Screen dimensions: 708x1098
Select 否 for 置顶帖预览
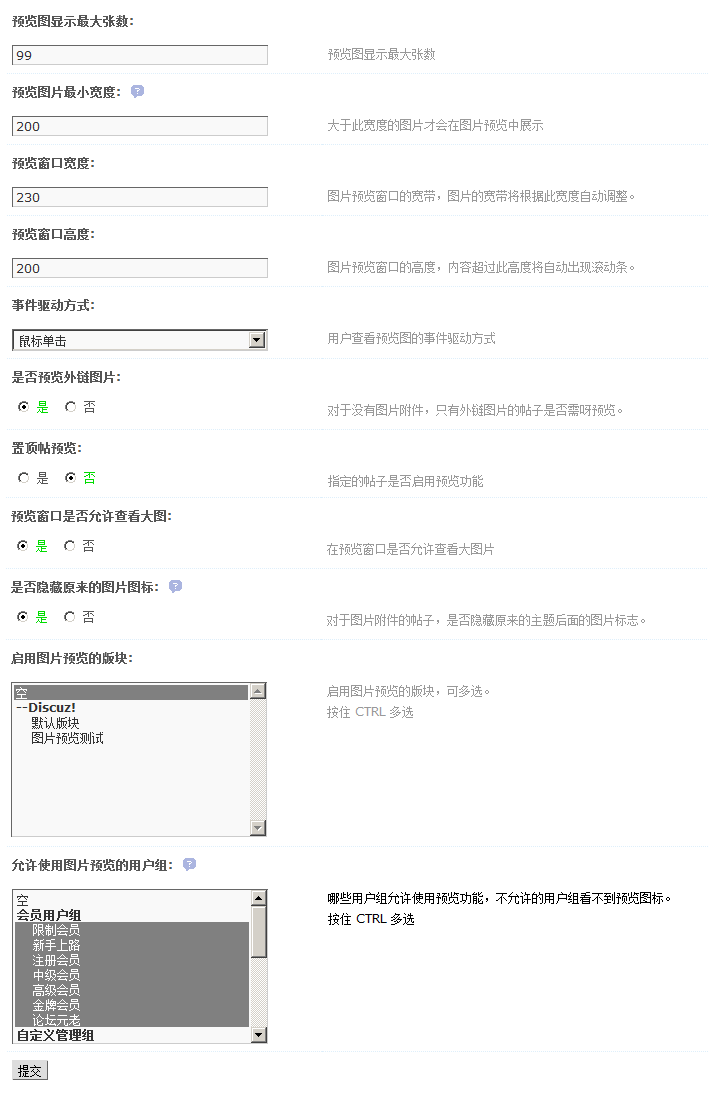[x=70, y=478]
